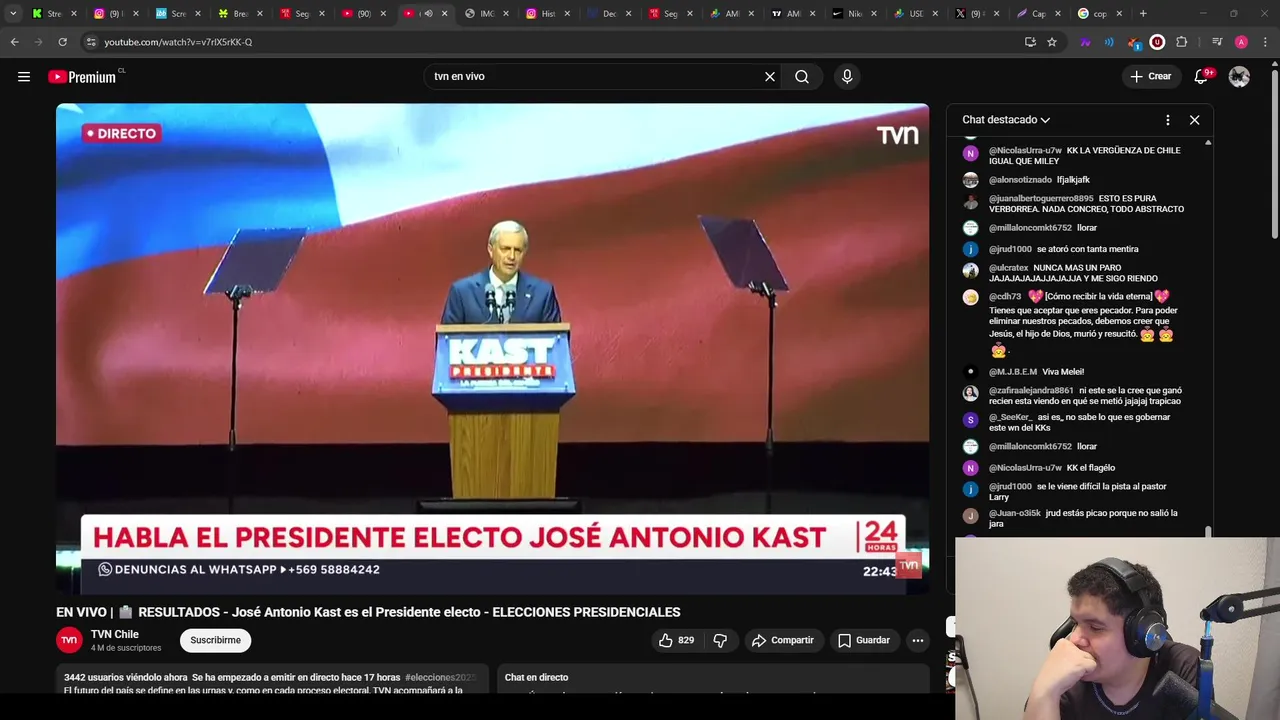This screenshot has width=1280, height=720.
Task: Open @M.J.B.E.M's chat profile
Action: (x=1013, y=372)
